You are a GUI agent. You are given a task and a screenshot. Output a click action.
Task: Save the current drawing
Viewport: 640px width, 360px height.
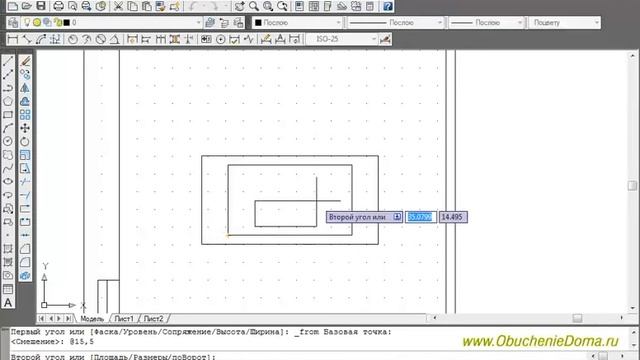(41, 6)
